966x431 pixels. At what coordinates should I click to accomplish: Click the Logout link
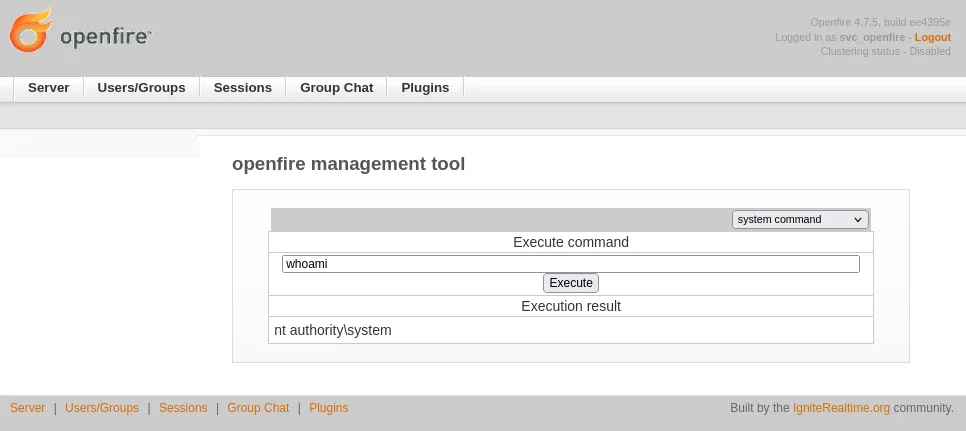[933, 38]
